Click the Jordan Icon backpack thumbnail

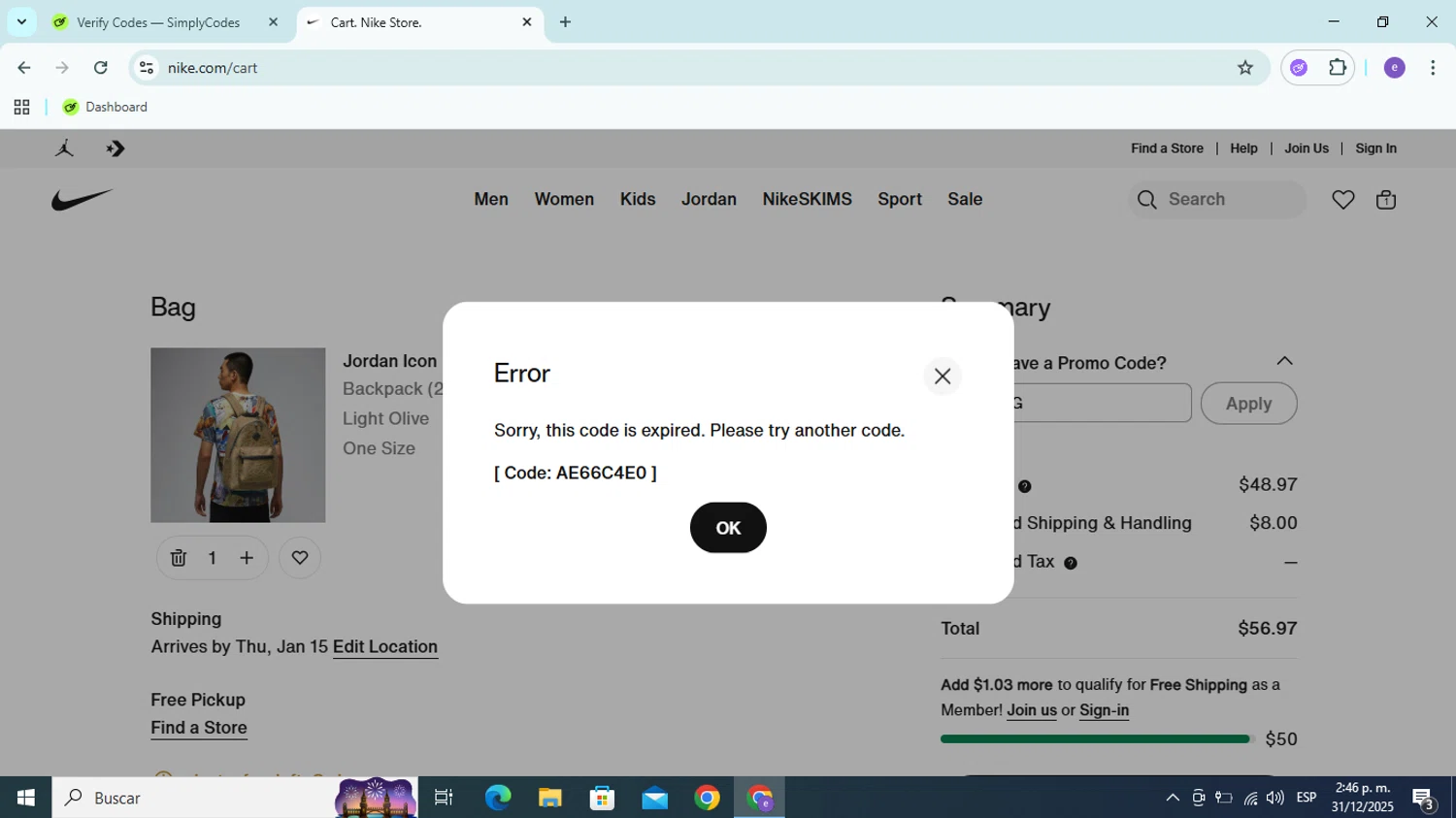click(238, 435)
